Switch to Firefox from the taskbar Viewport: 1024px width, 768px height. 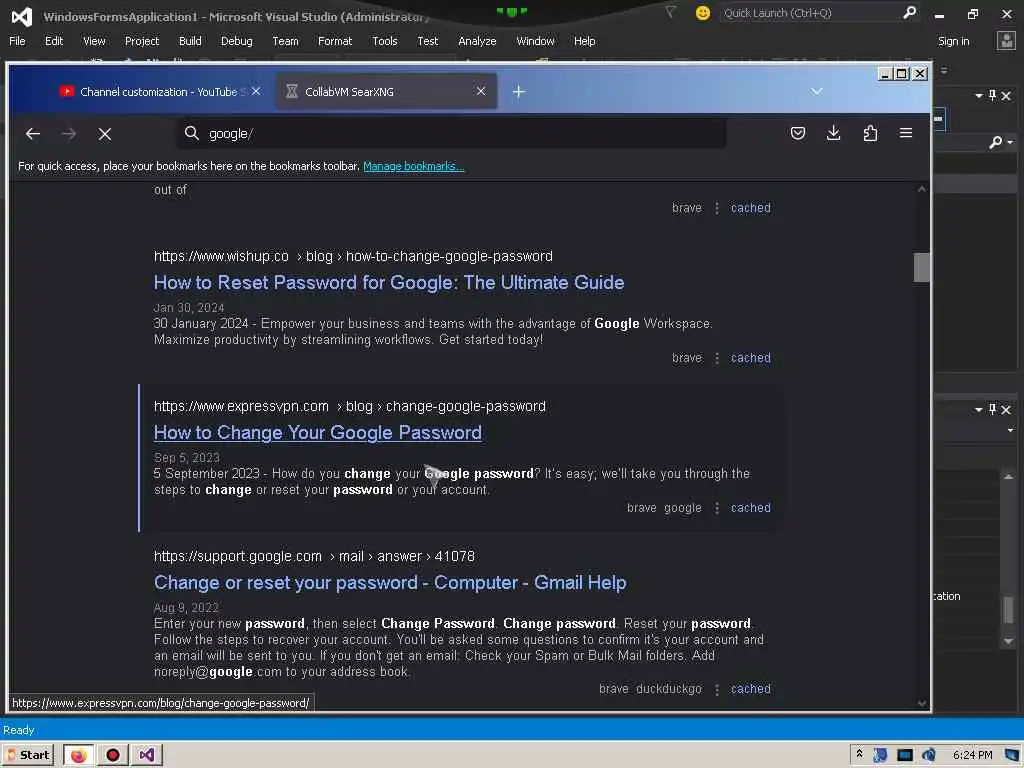pos(78,755)
